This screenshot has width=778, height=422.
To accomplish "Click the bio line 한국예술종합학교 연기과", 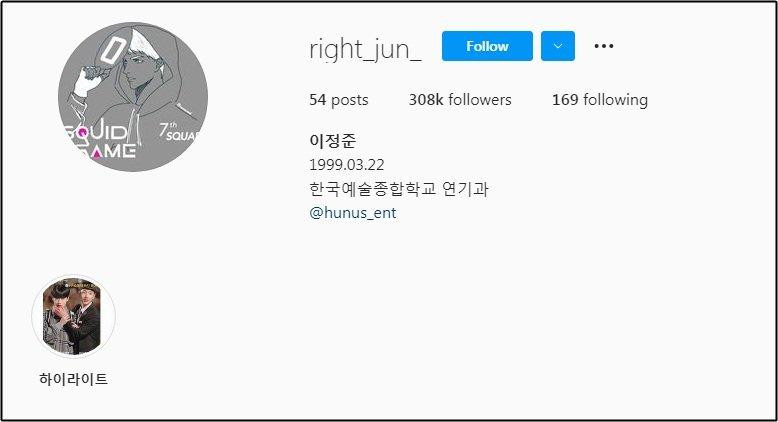I will click(x=399, y=189).
